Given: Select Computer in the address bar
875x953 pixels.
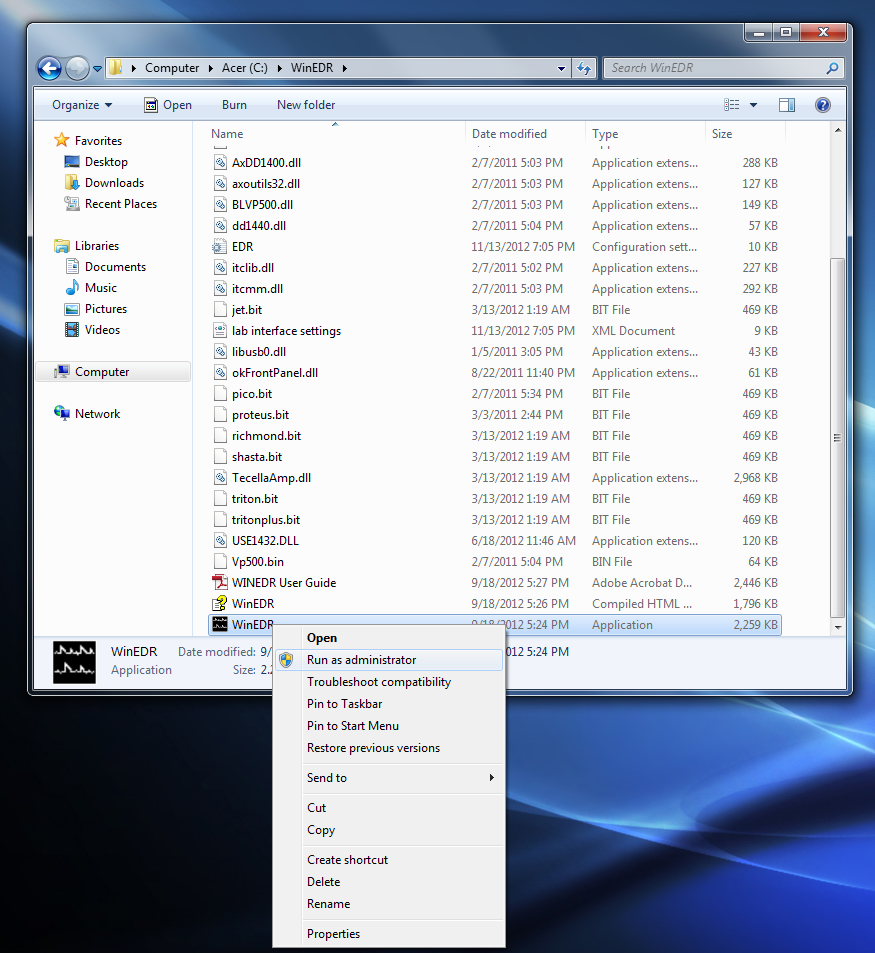Looking at the screenshot, I should tap(172, 68).
